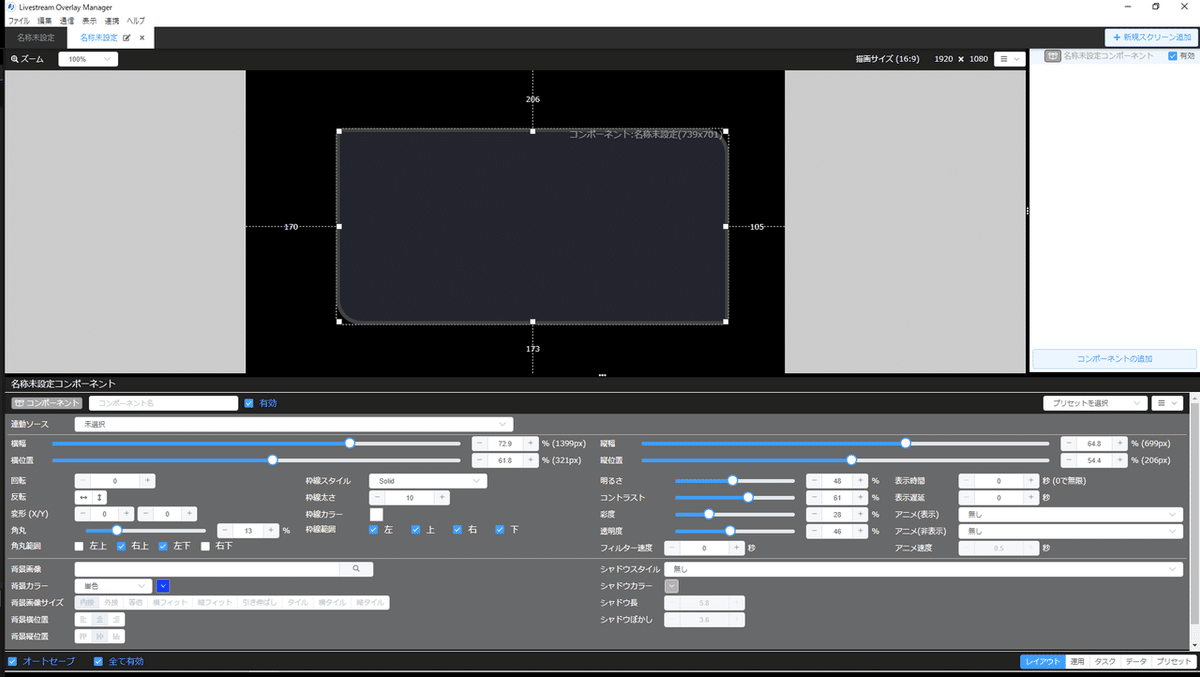This screenshot has width=1200, height=677.
Task: Click the horizontal flip arrow icon
Action: point(84,497)
